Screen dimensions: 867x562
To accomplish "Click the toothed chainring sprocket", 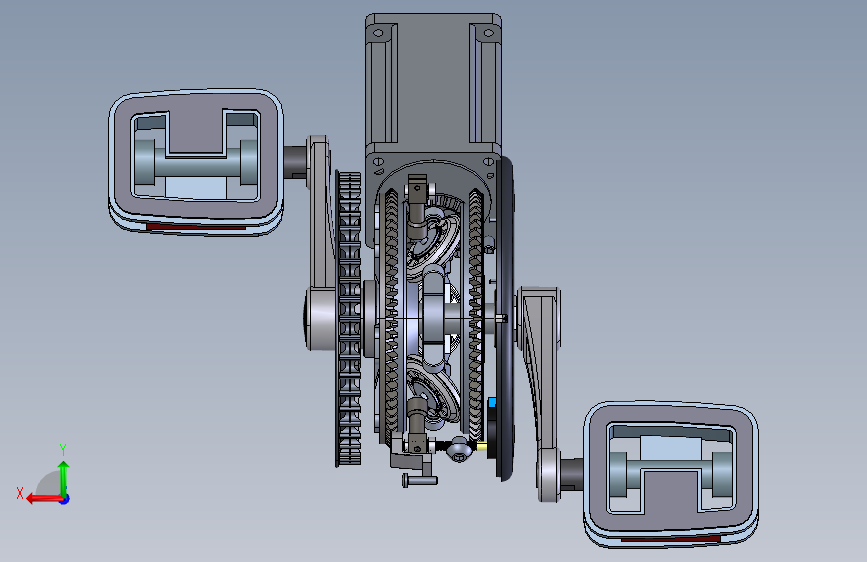I will tap(348, 319).
